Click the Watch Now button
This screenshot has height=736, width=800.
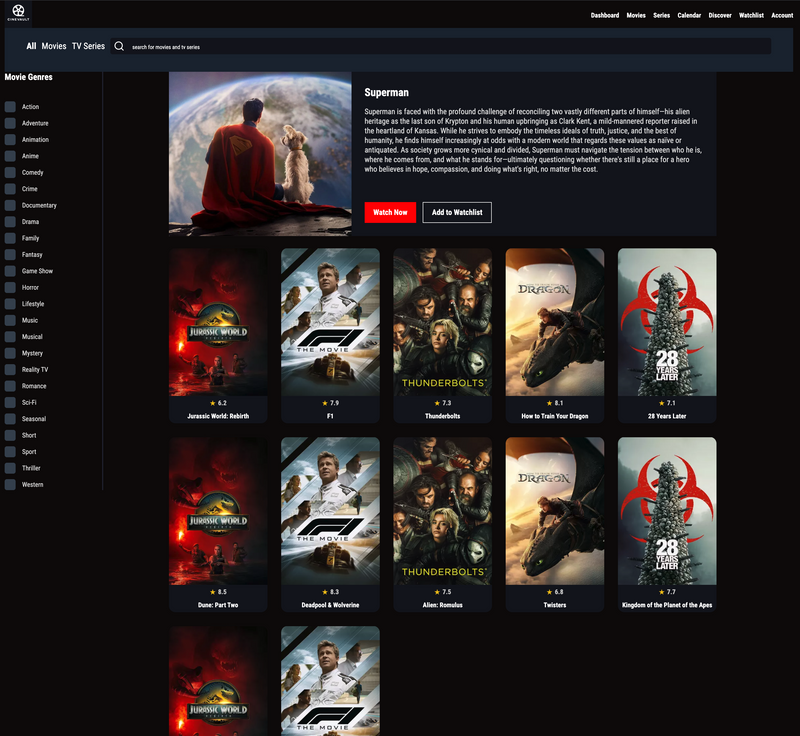tap(390, 212)
